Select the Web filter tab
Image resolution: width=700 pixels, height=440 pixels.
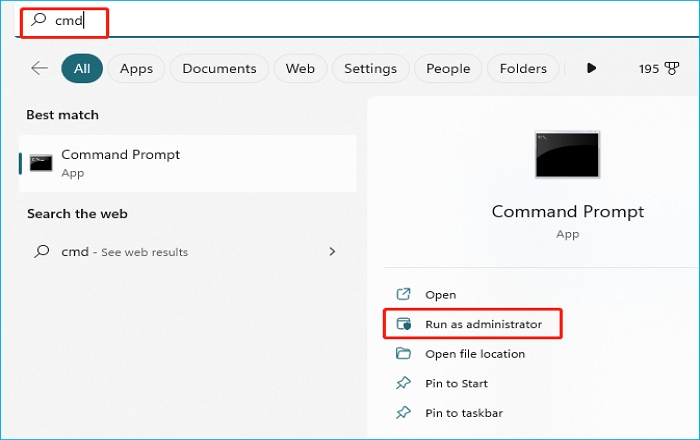pos(300,68)
